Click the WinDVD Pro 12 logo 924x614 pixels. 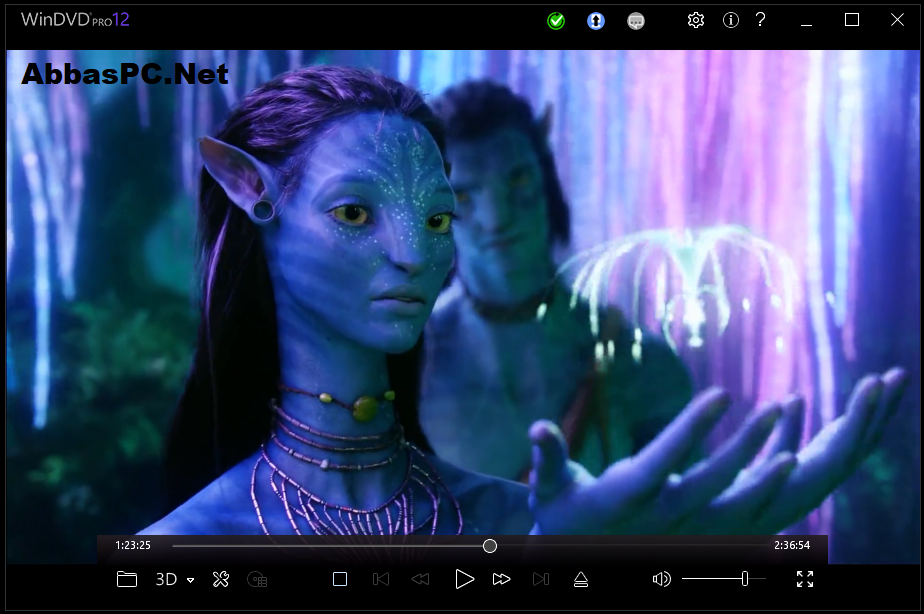[75, 19]
